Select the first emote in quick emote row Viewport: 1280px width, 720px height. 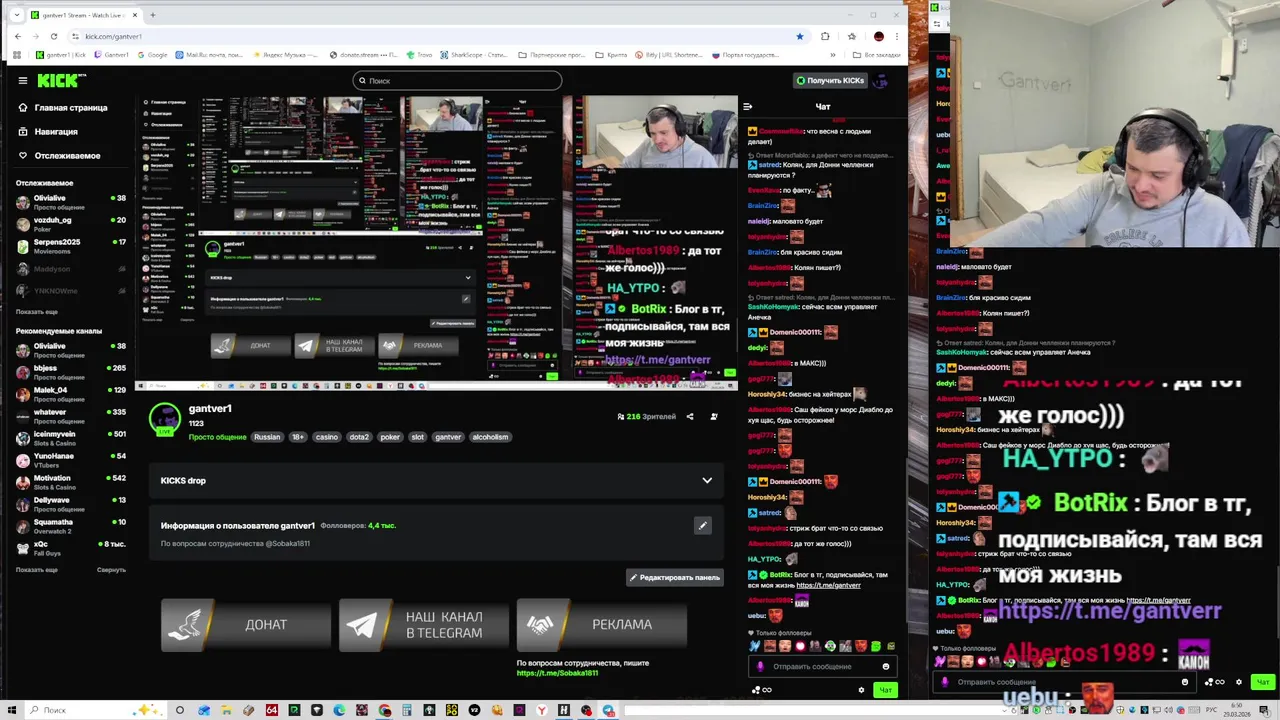[755, 647]
